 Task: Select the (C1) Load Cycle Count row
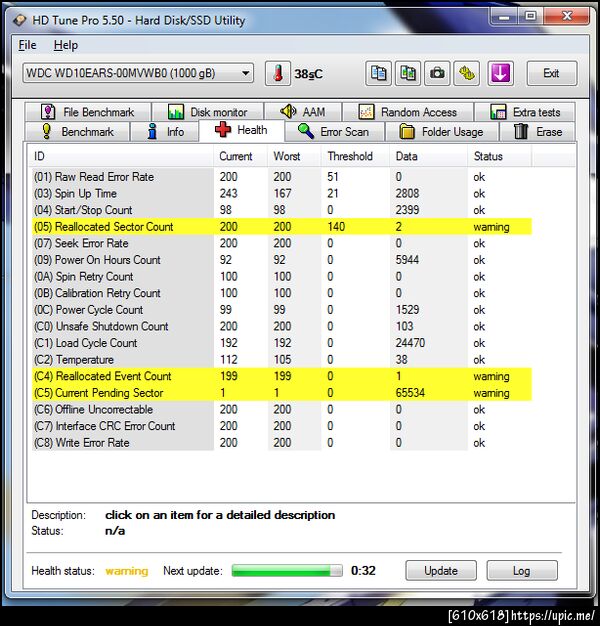click(x=282, y=343)
